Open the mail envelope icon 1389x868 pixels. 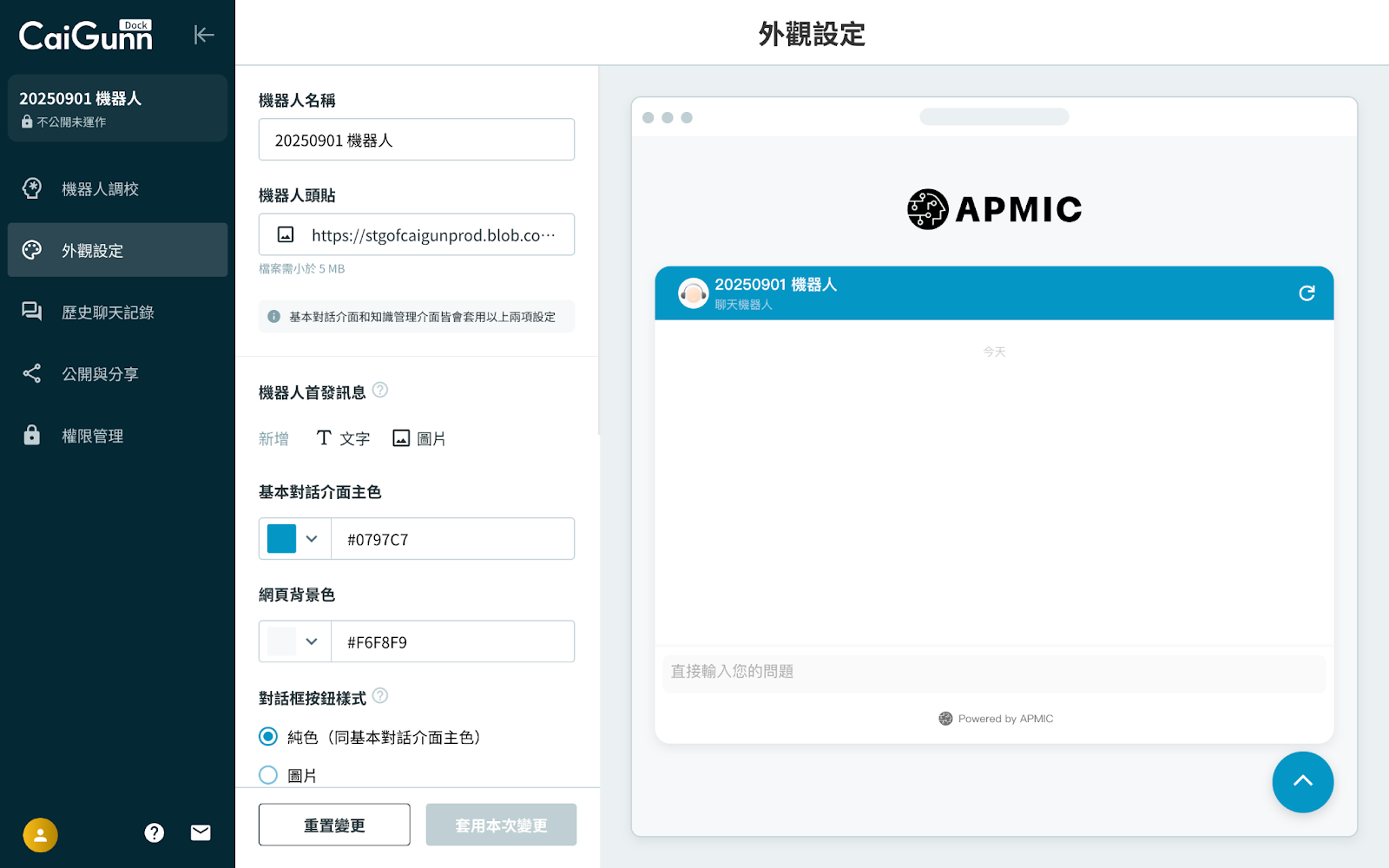click(201, 833)
